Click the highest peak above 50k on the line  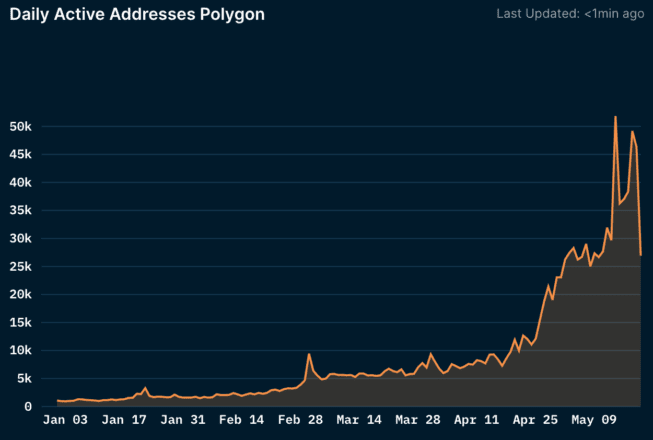tap(615, 117)
